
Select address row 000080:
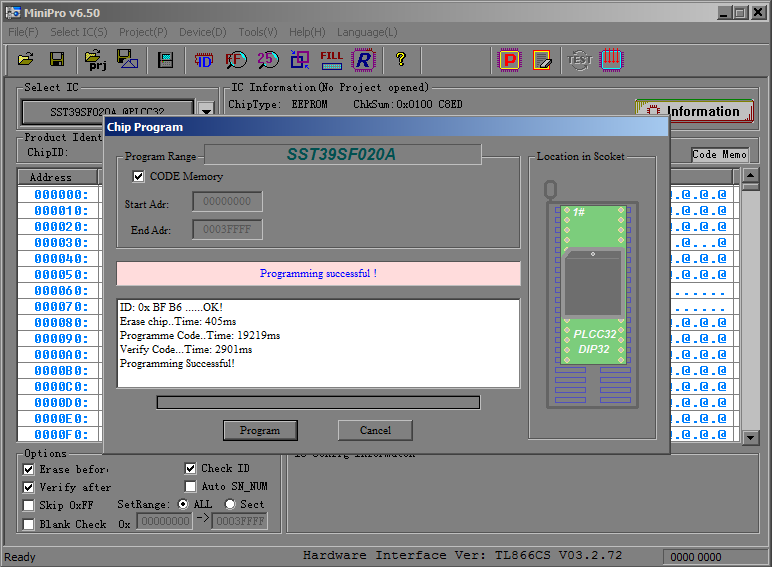click(x=61, y=322)
